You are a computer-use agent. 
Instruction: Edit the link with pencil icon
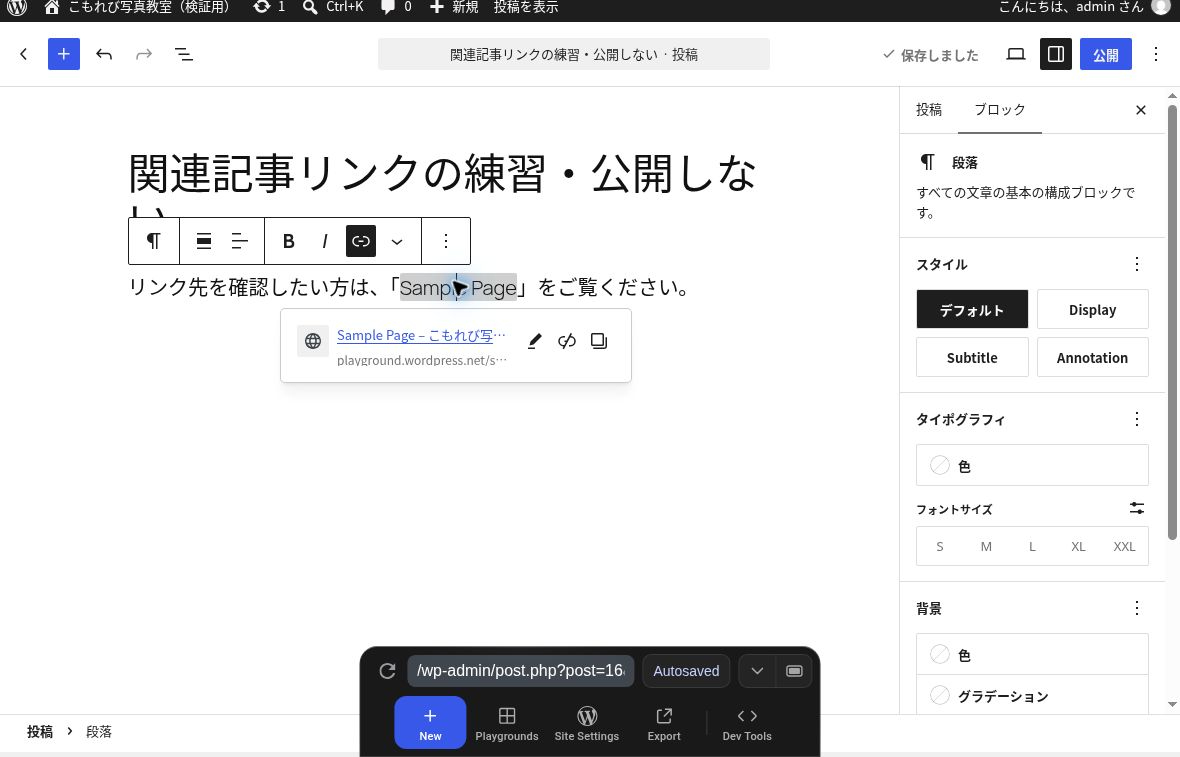[x=534, y=341]
